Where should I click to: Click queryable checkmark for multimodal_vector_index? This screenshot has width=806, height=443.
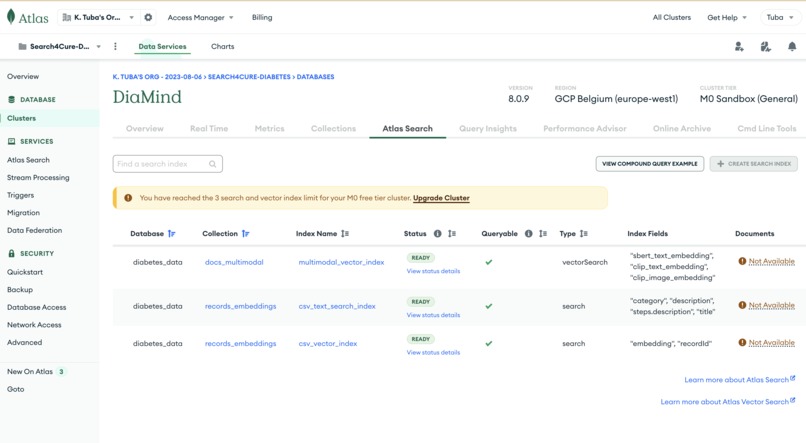[489, 262]
